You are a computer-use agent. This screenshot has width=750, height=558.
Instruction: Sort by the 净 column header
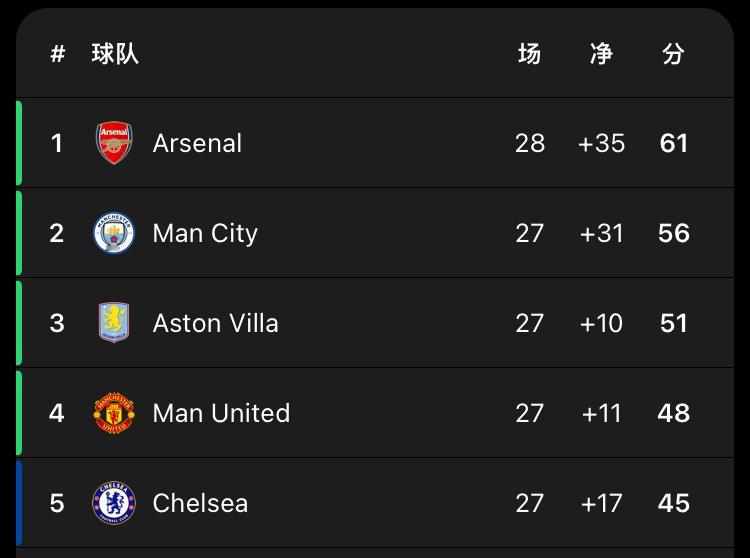pos(601,54)
